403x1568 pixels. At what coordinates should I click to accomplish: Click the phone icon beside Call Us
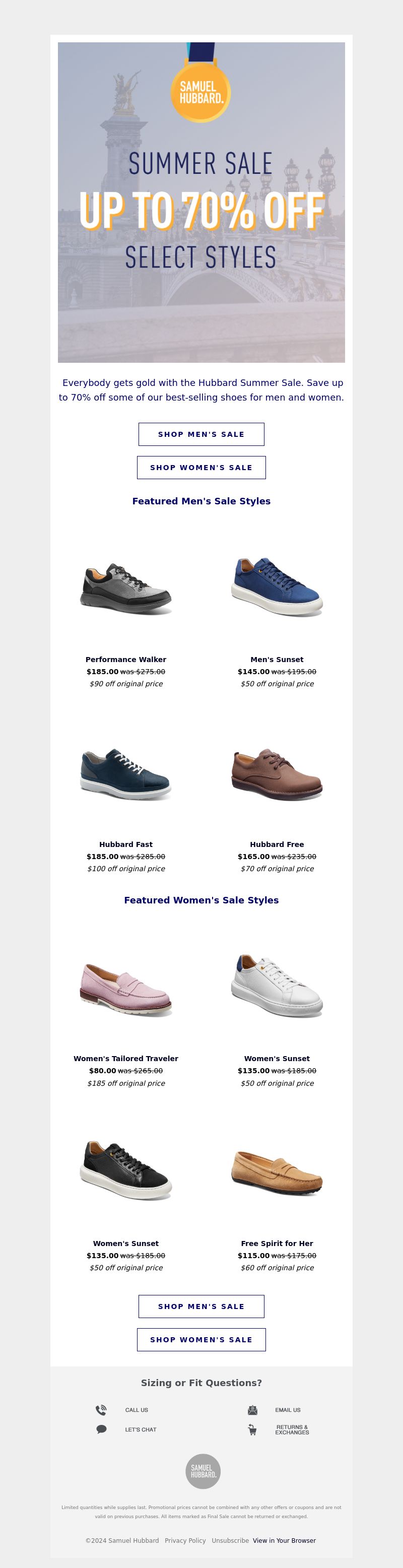[x=101, y=1410]
